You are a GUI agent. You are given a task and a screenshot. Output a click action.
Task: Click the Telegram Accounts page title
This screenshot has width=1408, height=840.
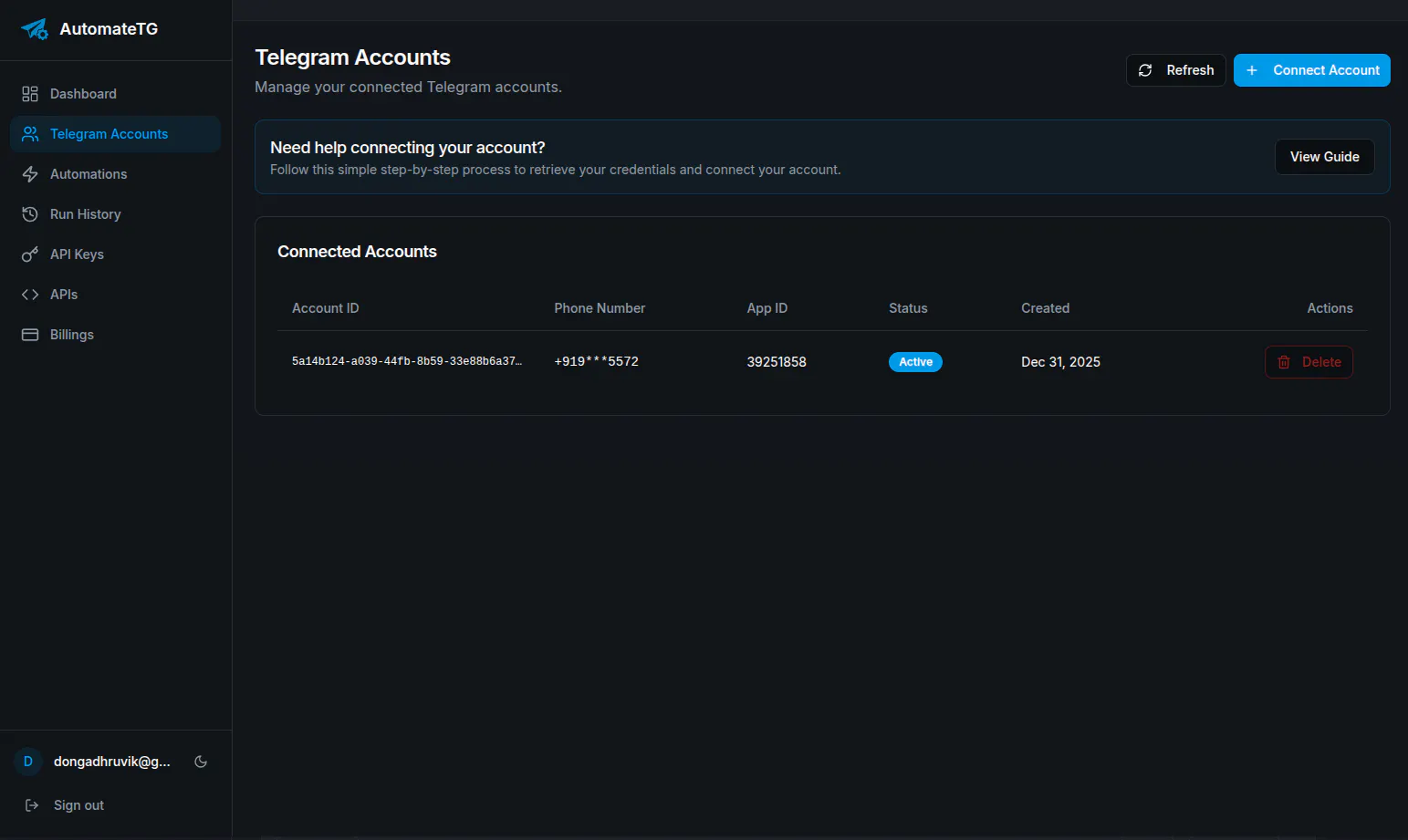click(352, 57)
